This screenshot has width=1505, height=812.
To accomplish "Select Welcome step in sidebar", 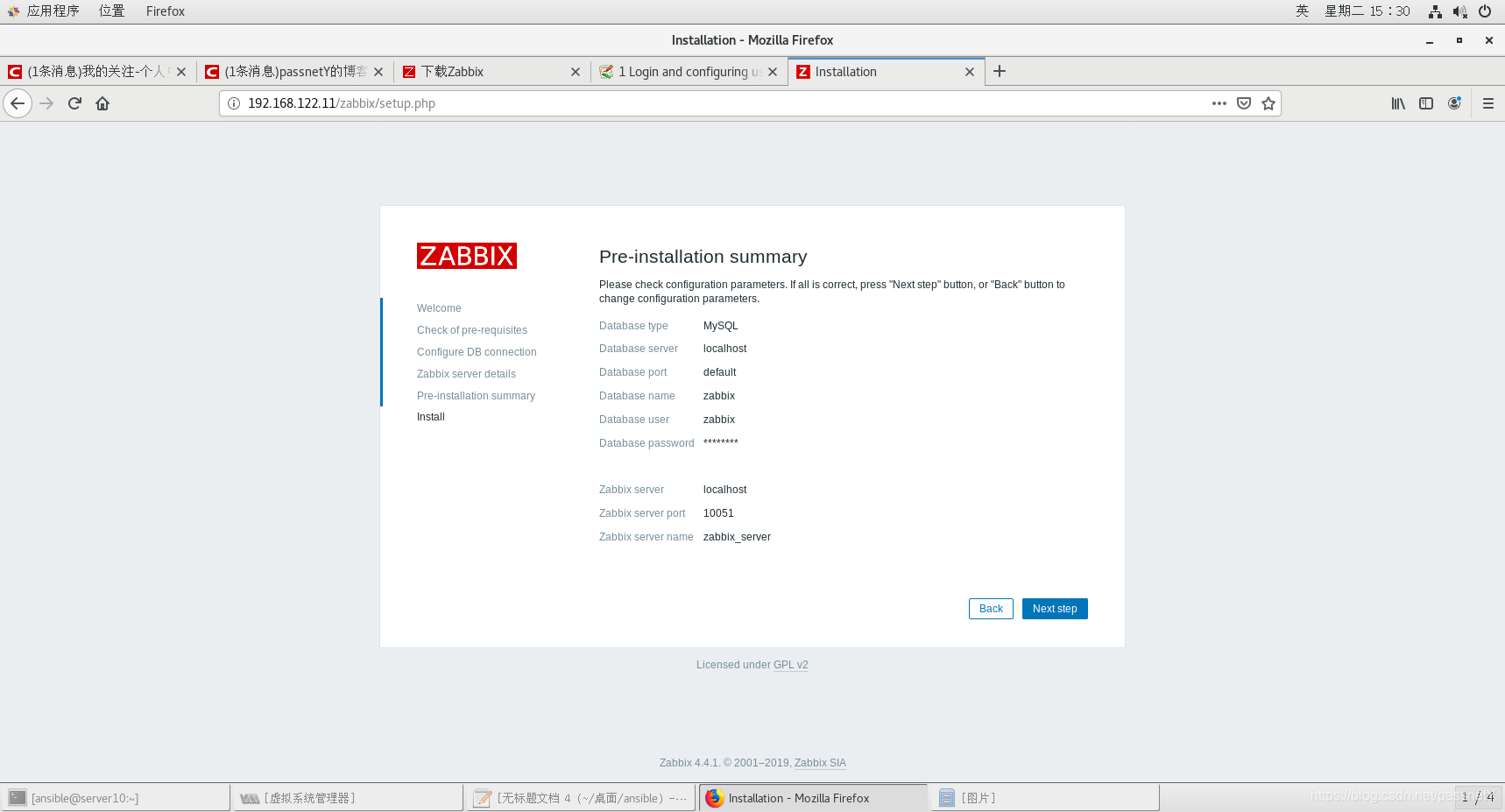I will 439,308.
